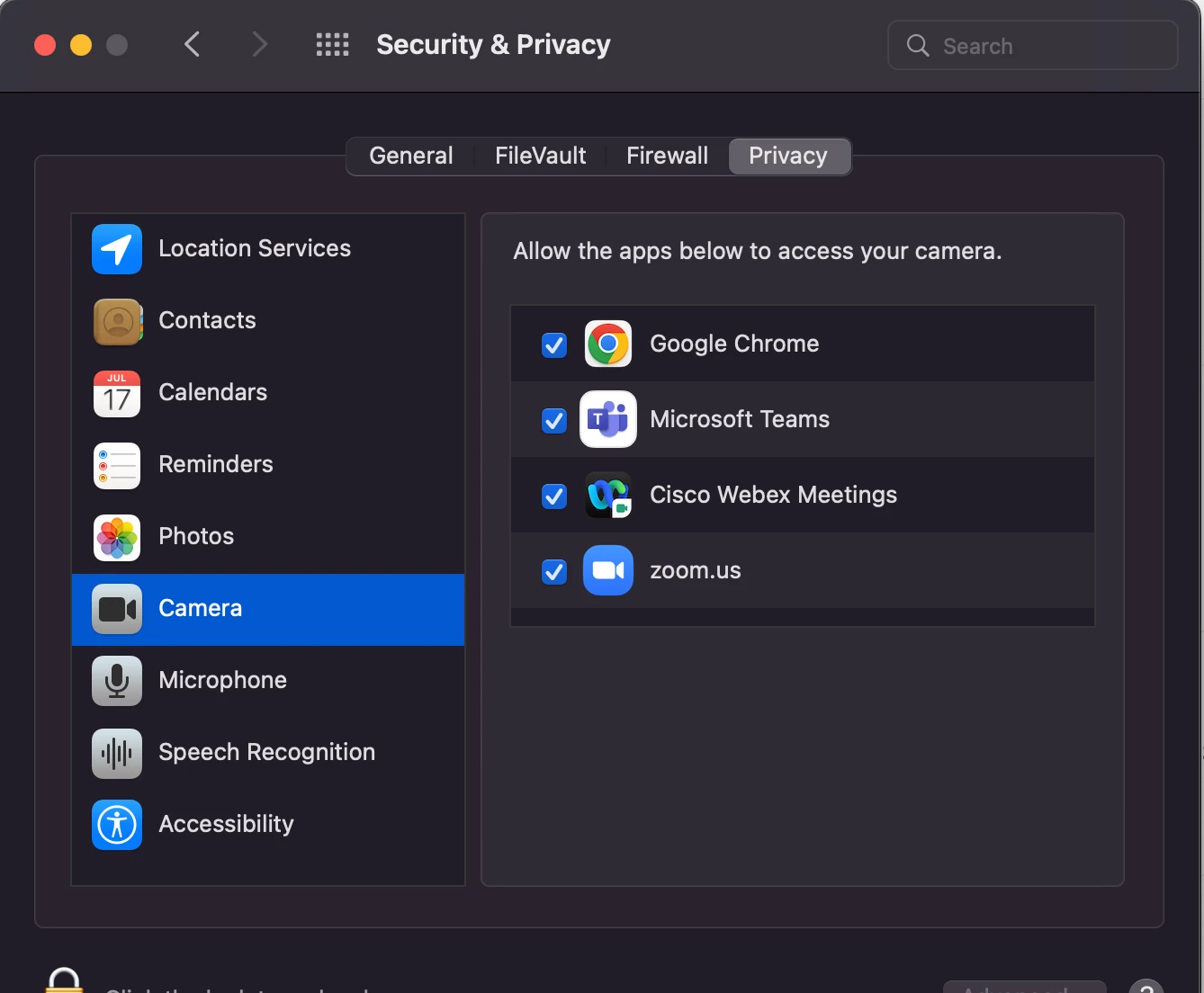Click the Cisco Webex Meetings app icon
The width and height of the screenshot is (1204, 993).
tap(608, 495)
